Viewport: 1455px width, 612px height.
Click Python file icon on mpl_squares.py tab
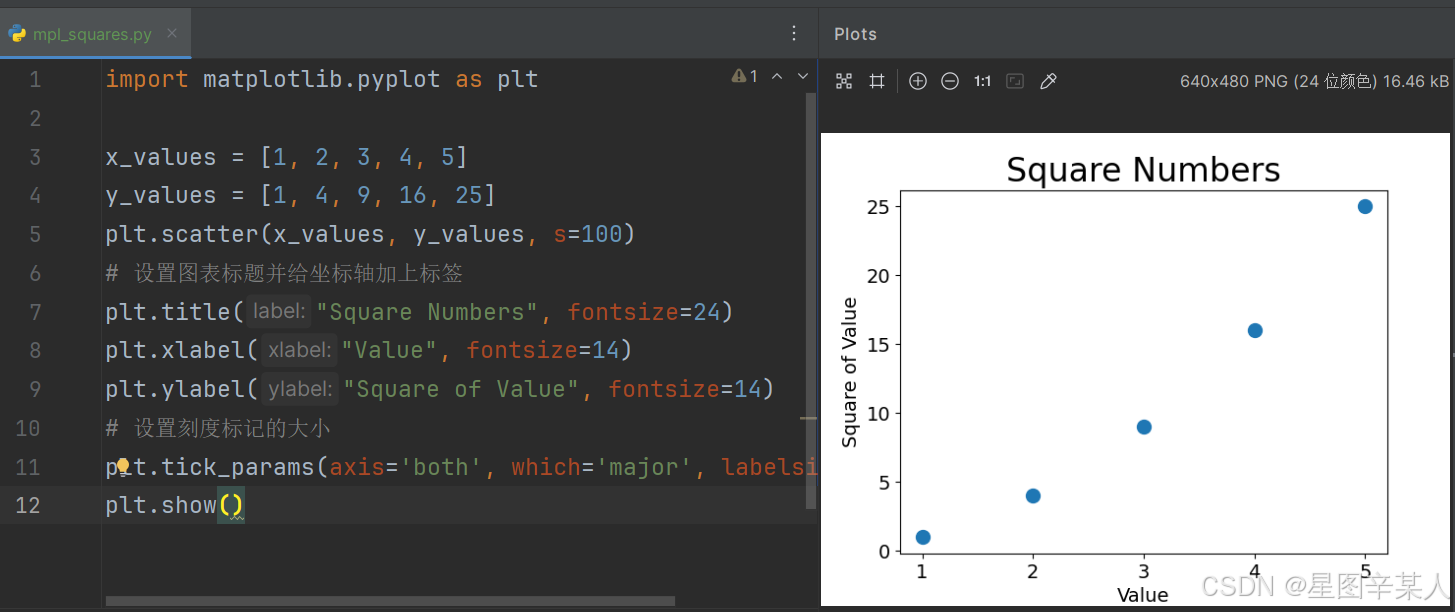point(17,34)
